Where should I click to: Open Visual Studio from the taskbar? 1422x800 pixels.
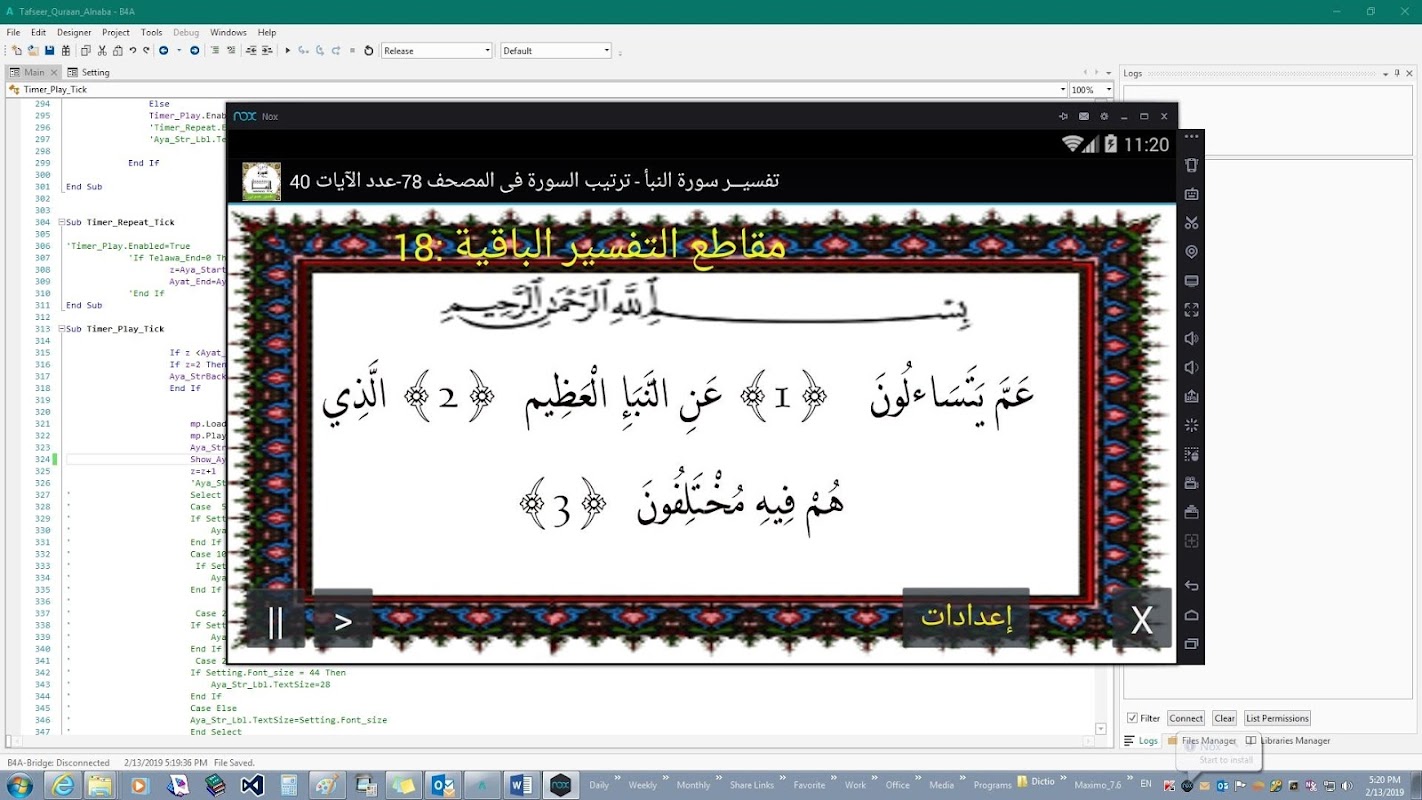(252, 785)
